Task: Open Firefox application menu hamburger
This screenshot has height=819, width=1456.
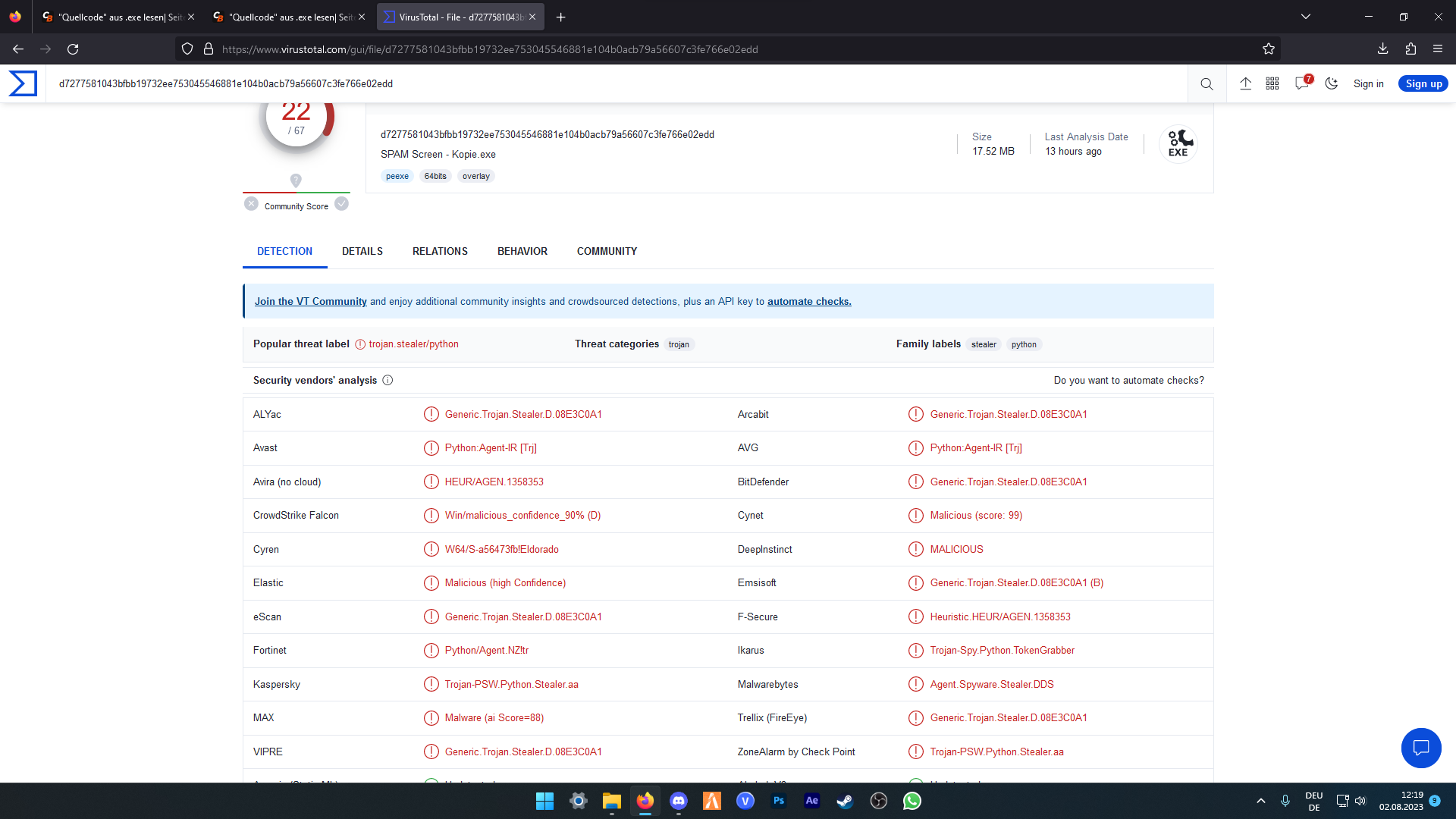Action: point(1437,49)
